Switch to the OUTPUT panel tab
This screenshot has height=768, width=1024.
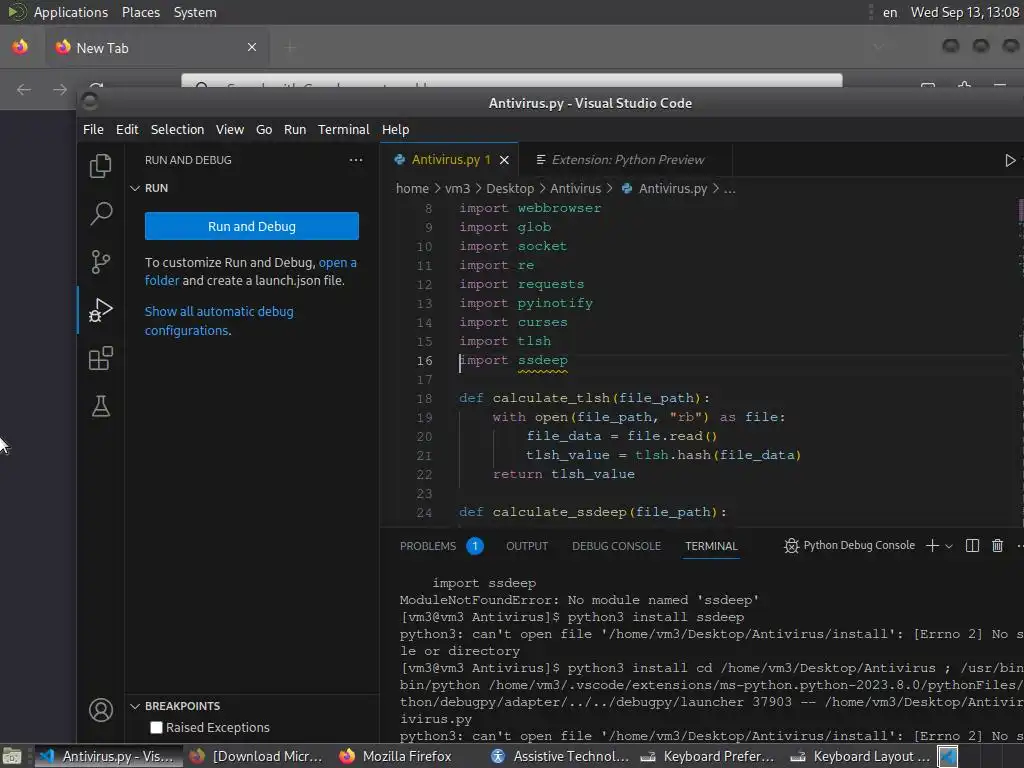pos(527,546)
